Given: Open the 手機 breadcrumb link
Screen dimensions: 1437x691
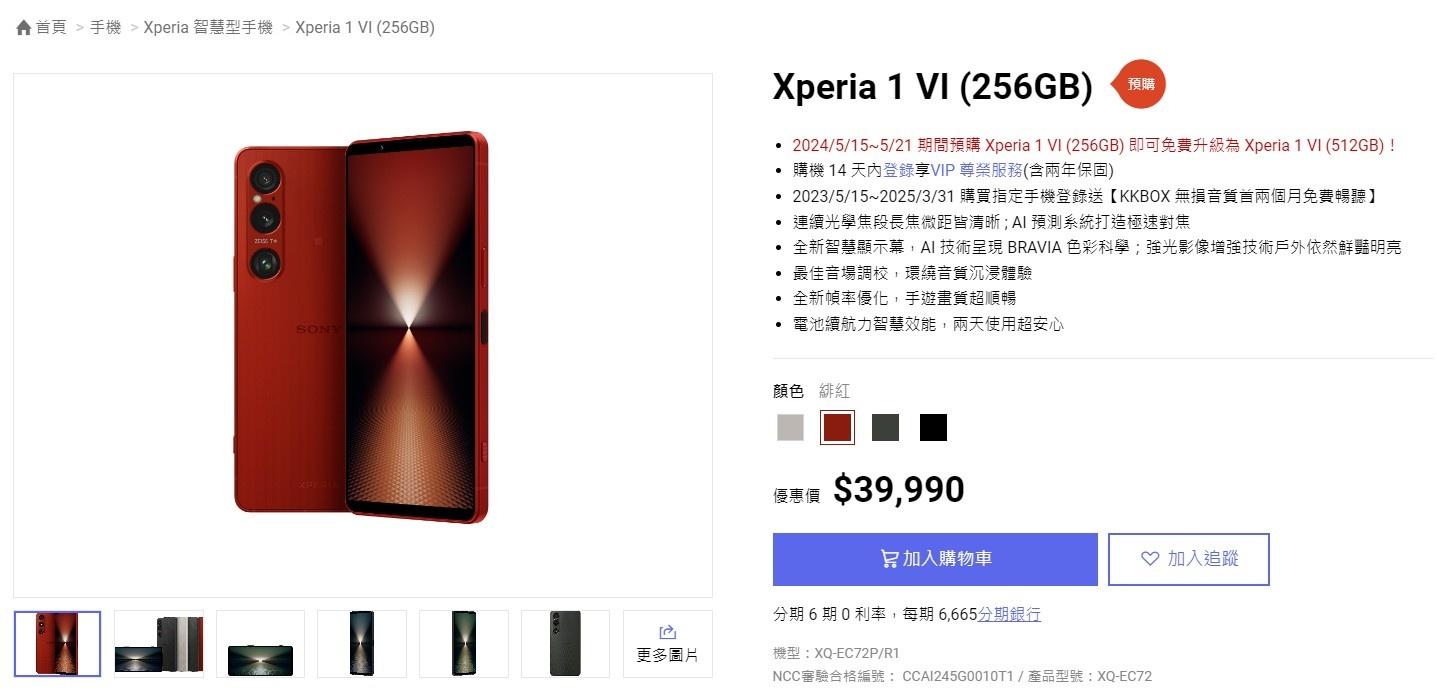Looking at the screenshot, I should click(105, 28).
